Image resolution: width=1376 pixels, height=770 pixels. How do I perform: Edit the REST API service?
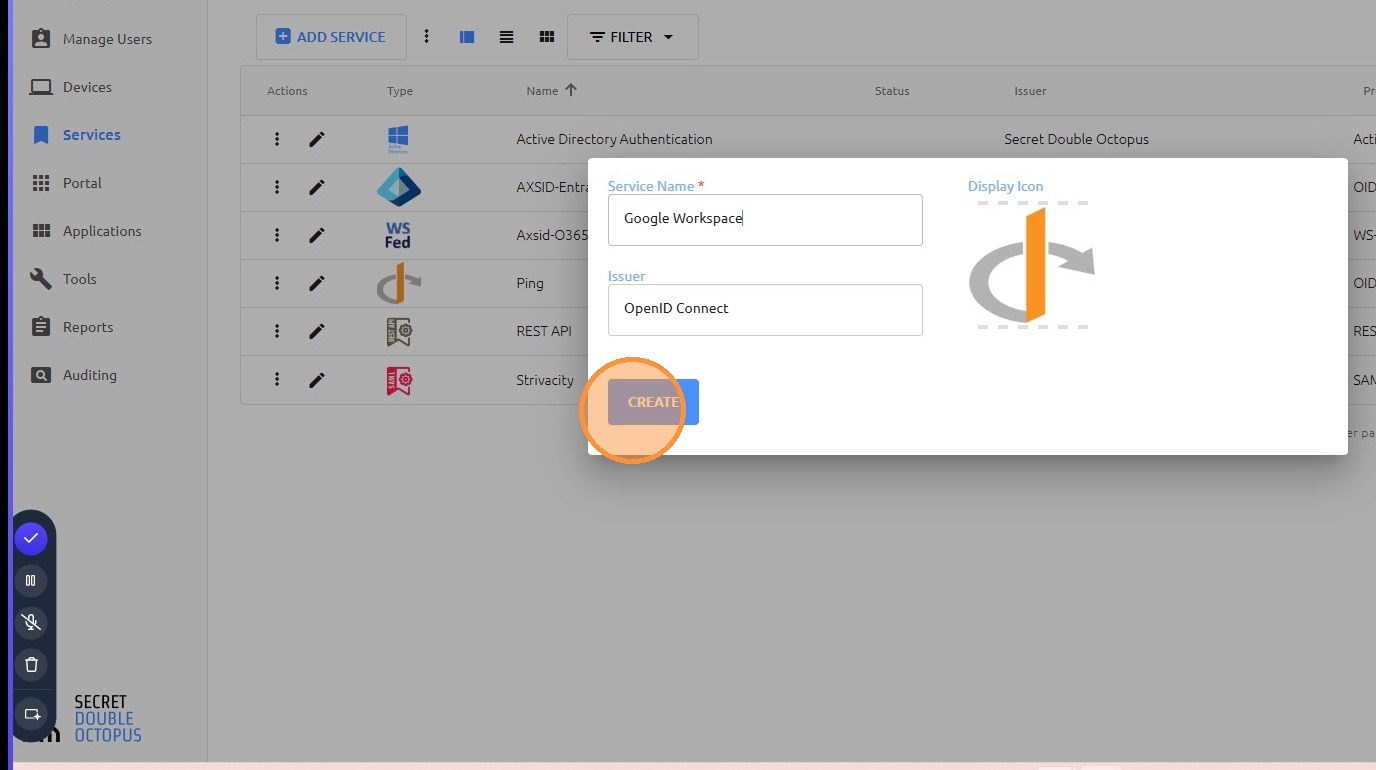click(x=317, y=331)
